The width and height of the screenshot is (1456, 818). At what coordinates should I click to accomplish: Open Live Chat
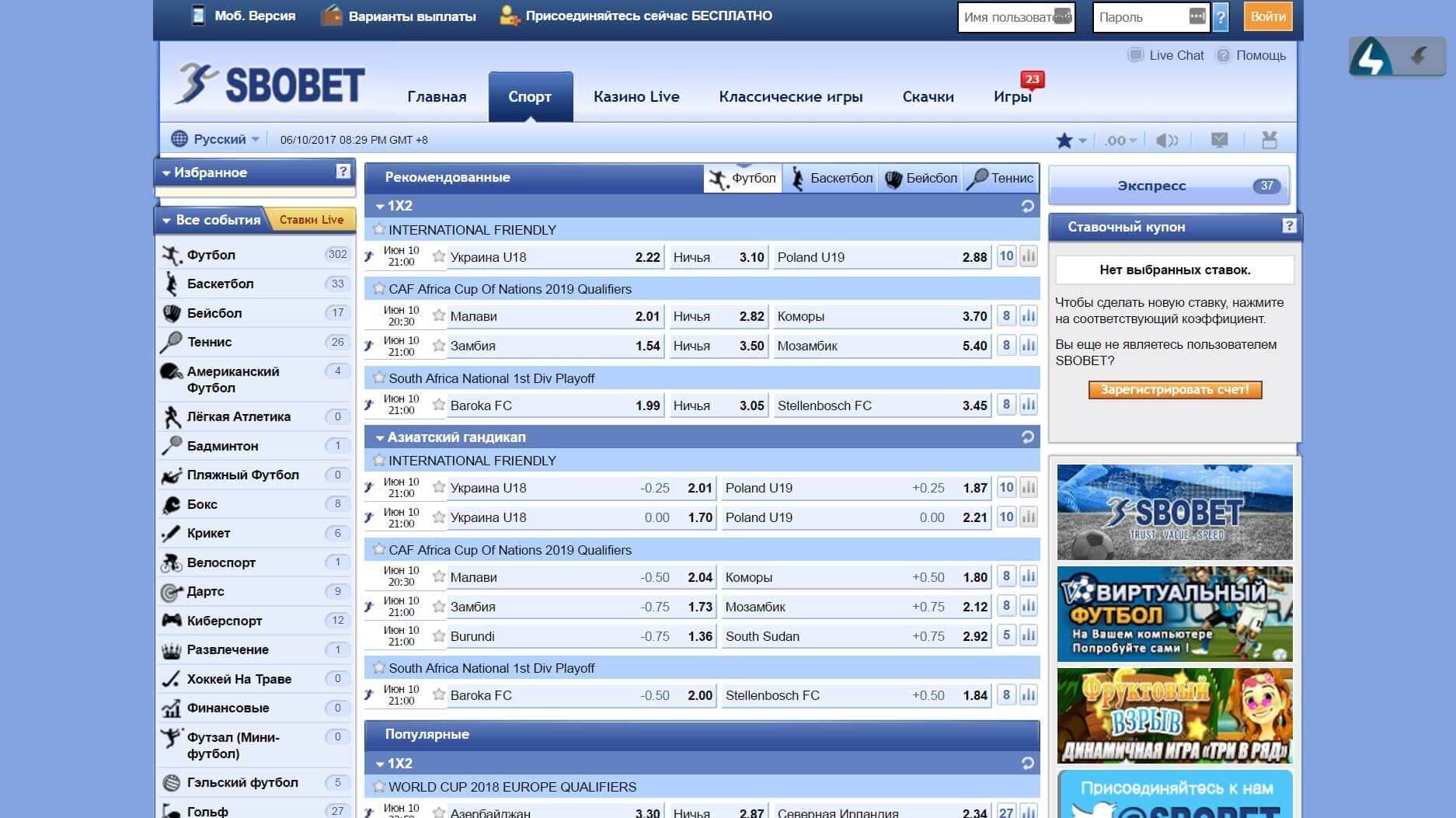tap(1165, 55)
